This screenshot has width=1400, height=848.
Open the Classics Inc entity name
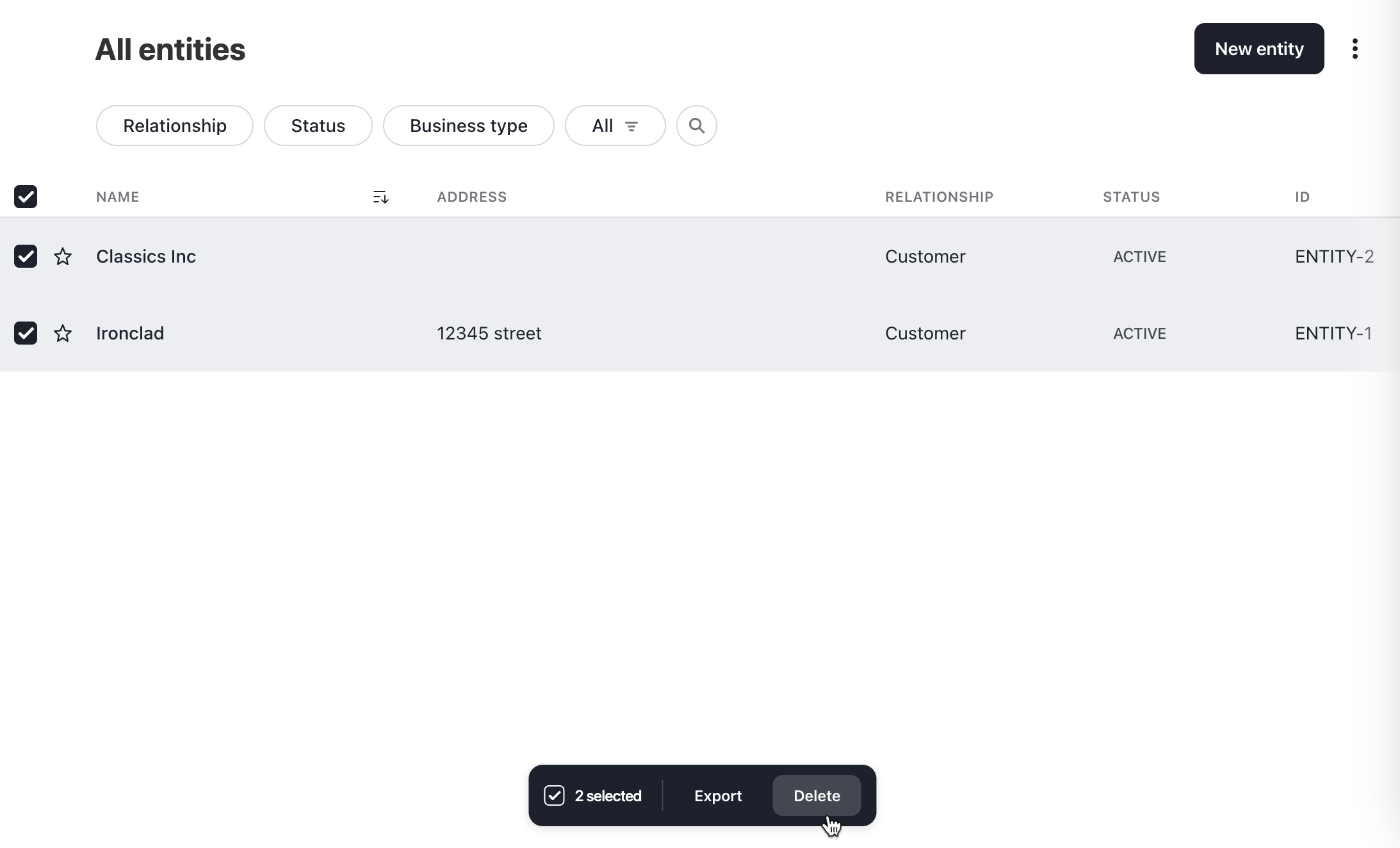pyautogui.click(x=146, y=257)
